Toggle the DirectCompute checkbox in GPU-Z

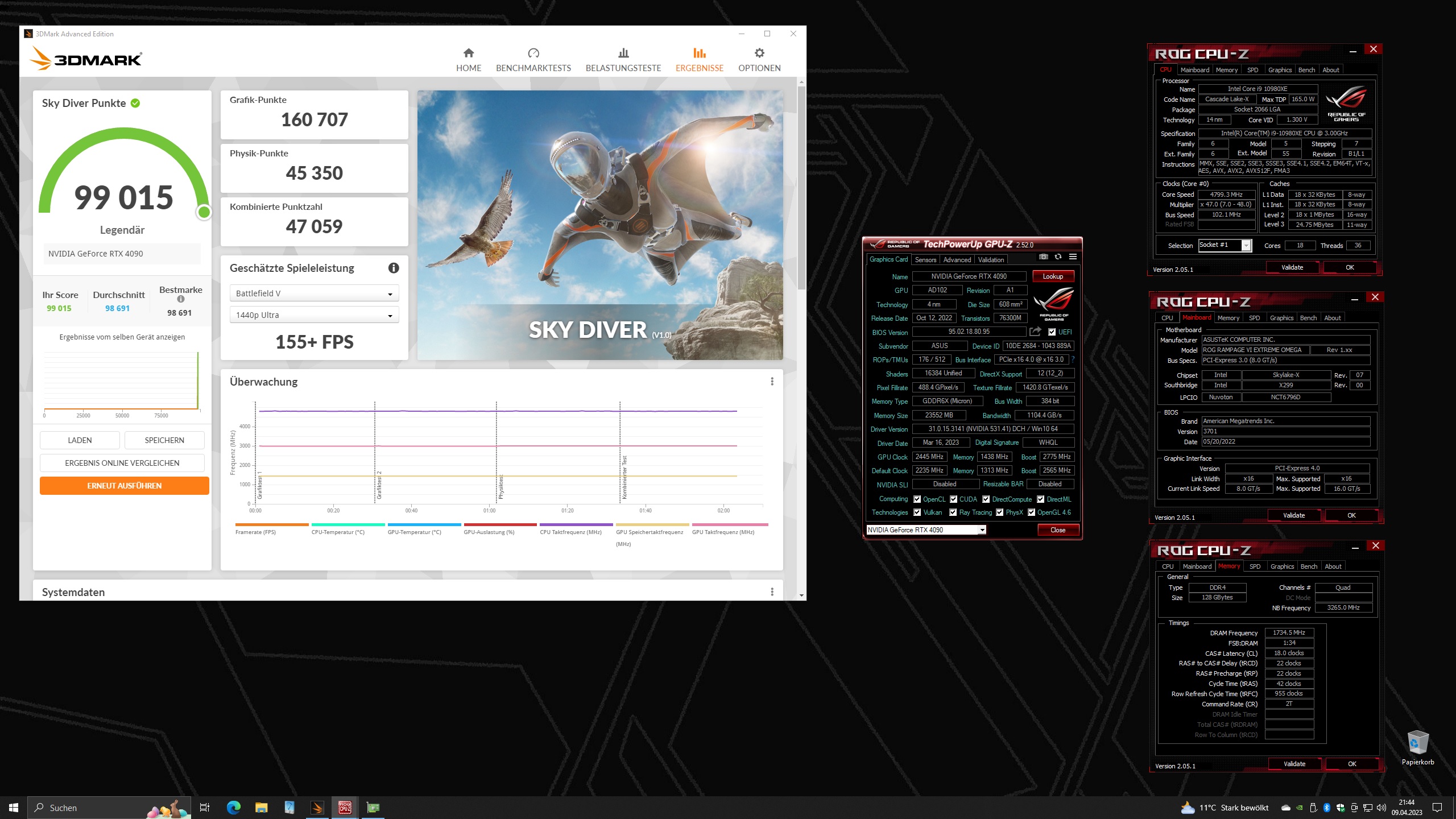986,499
